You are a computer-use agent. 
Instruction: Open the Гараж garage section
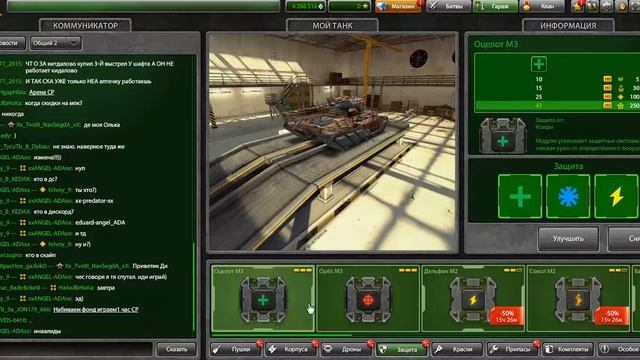495,6
